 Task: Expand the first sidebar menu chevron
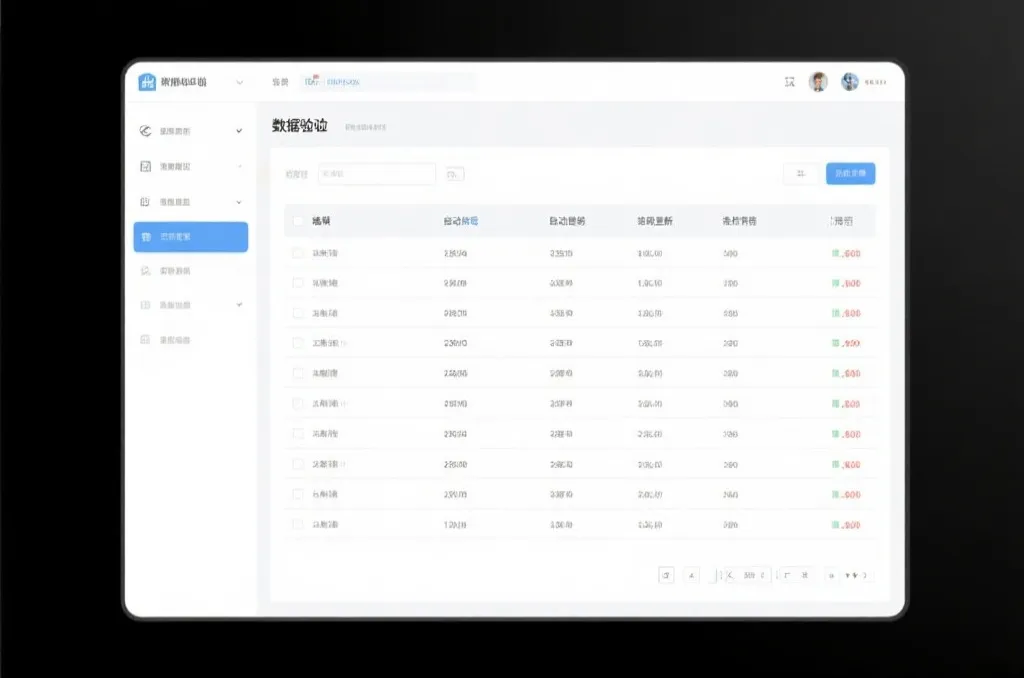tap(239, 131)
